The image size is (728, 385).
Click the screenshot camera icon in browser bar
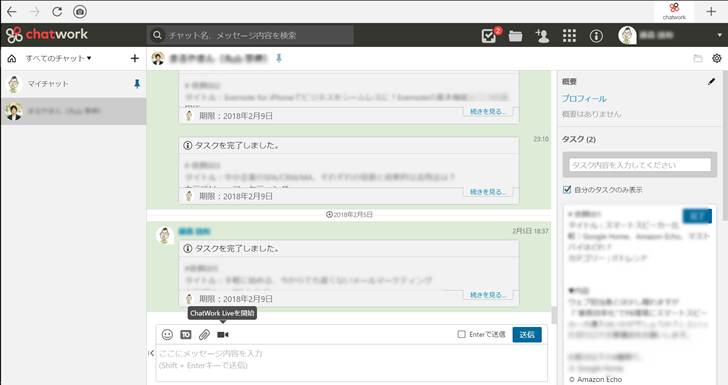click(80, 12)
